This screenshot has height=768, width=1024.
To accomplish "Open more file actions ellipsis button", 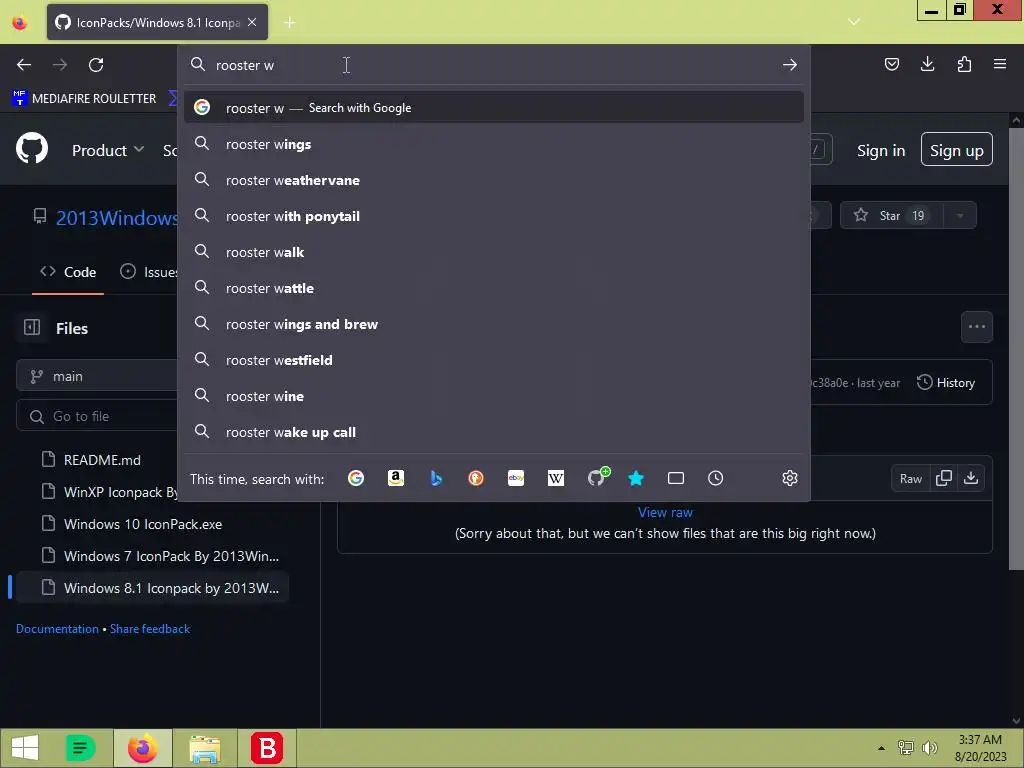I will pos(977,327).
